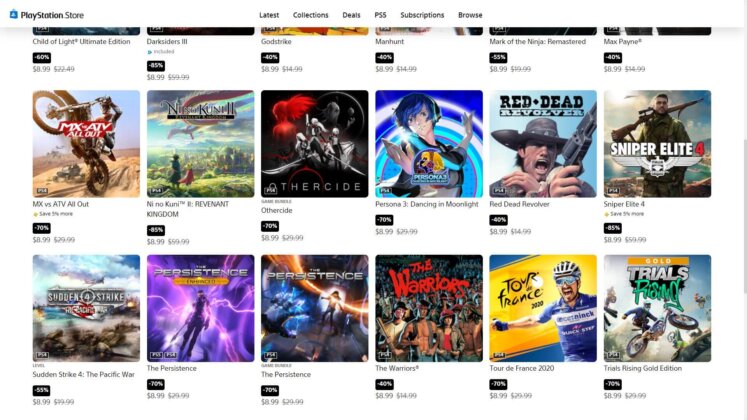Open The Persistence Enhanced cover art

pyautogui.click(x=201, y=308)
